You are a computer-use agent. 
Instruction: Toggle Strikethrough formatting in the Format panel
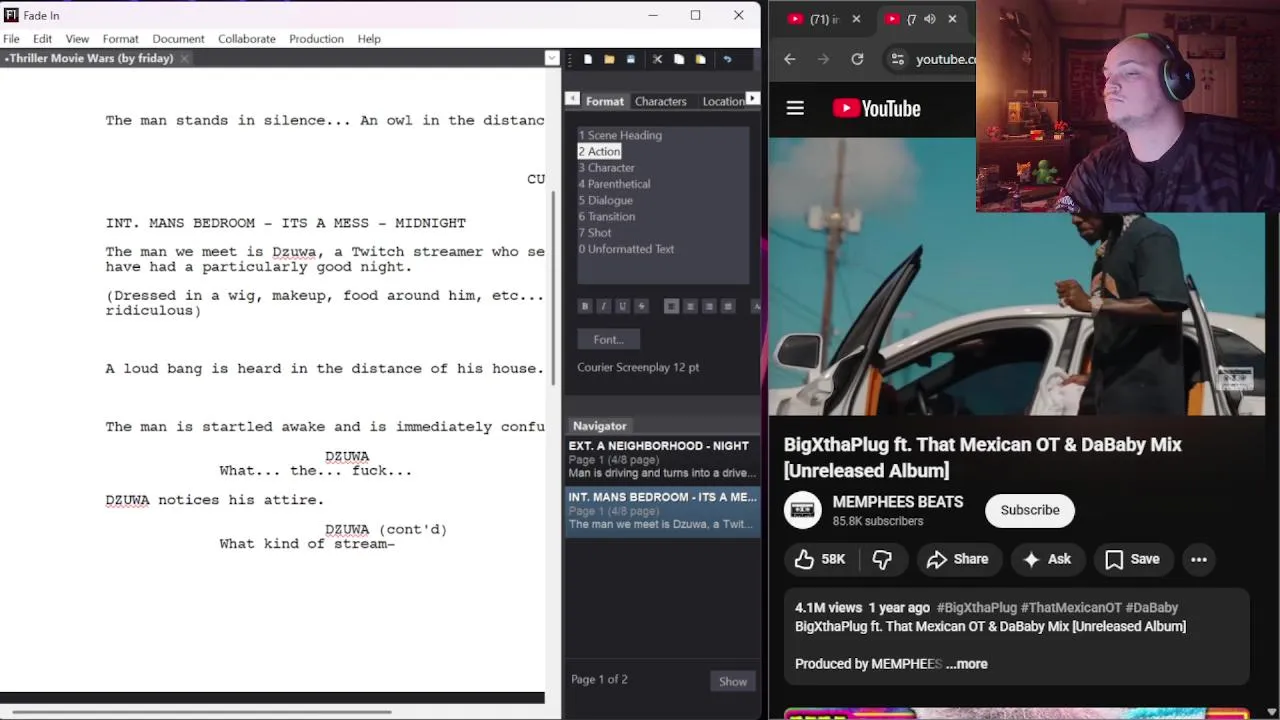click(x=641, y=306)
